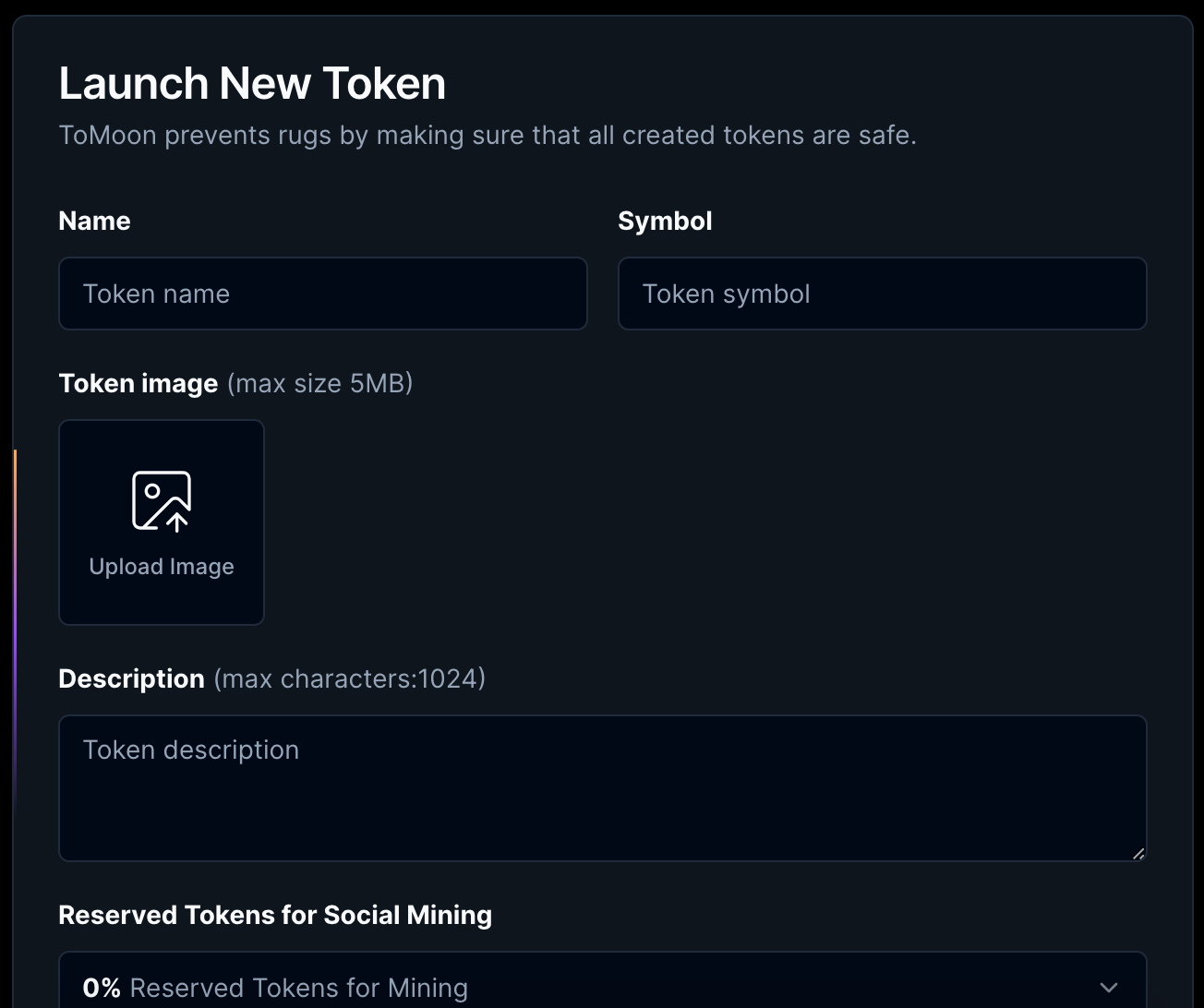Click the ToMoon prevents rugs subtitle text
The width and height of the screenshot is (1204, 1008).
coord(488,136)
